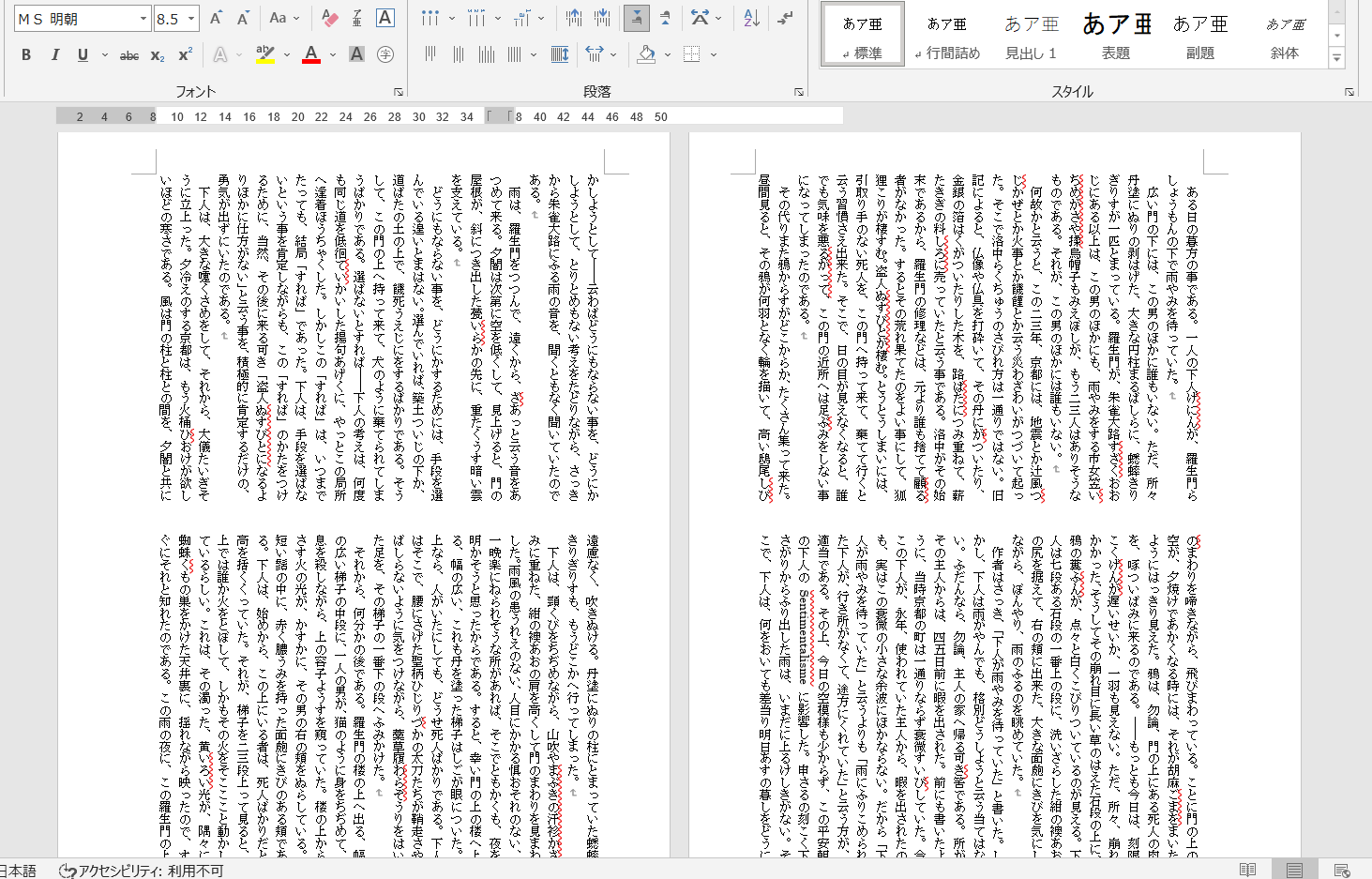Select the 見出し 1 style from the gallery
1372x879 pixels.
click(x=1030, y=35)
